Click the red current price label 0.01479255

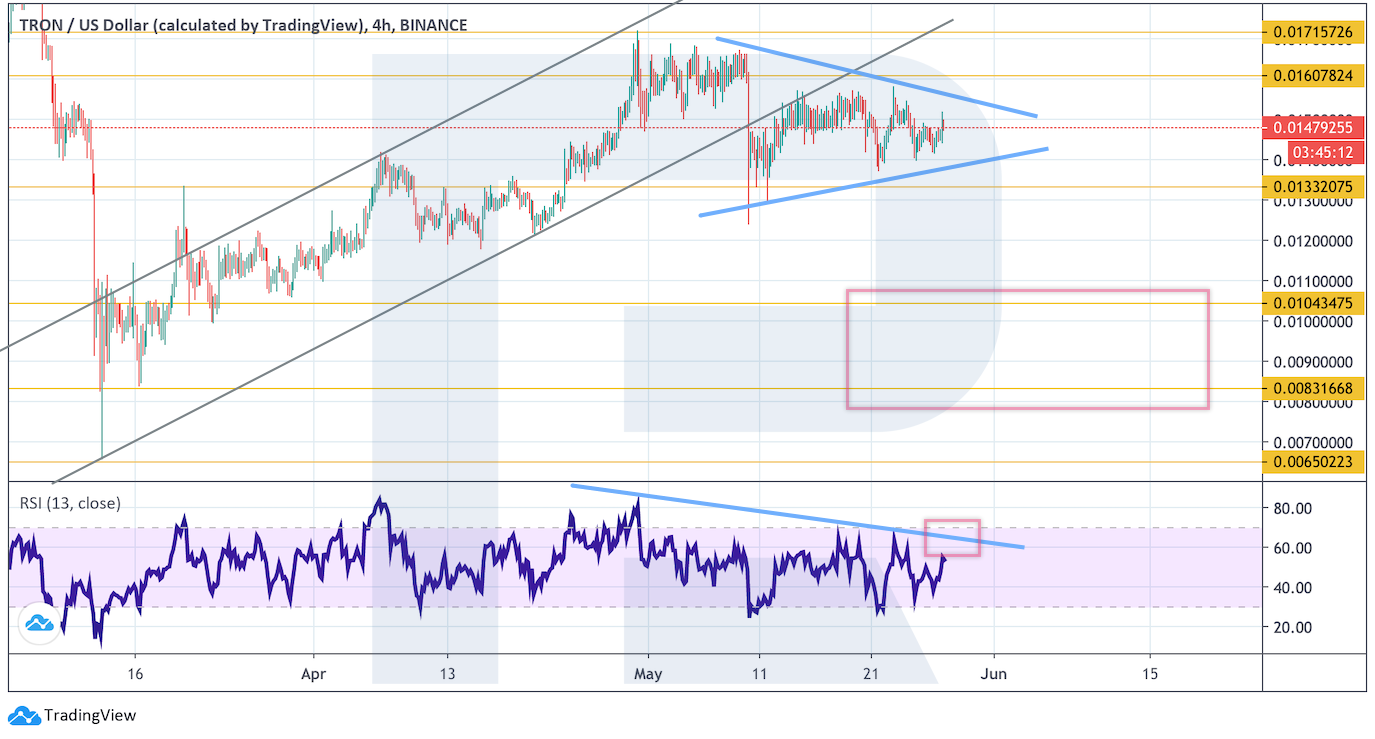click(1313, 127)
